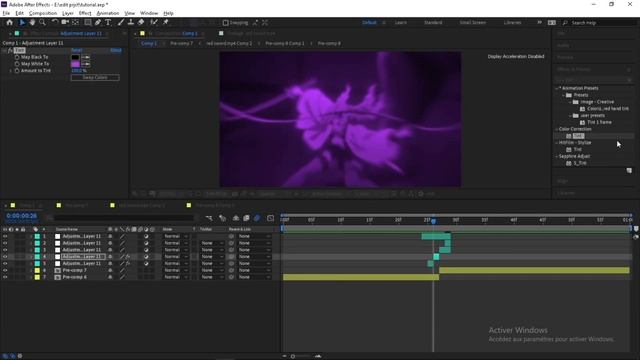Viewport: 640px width, 360px height.
Task: Select the Small Screen workspace
Action: tap(473, 23)
